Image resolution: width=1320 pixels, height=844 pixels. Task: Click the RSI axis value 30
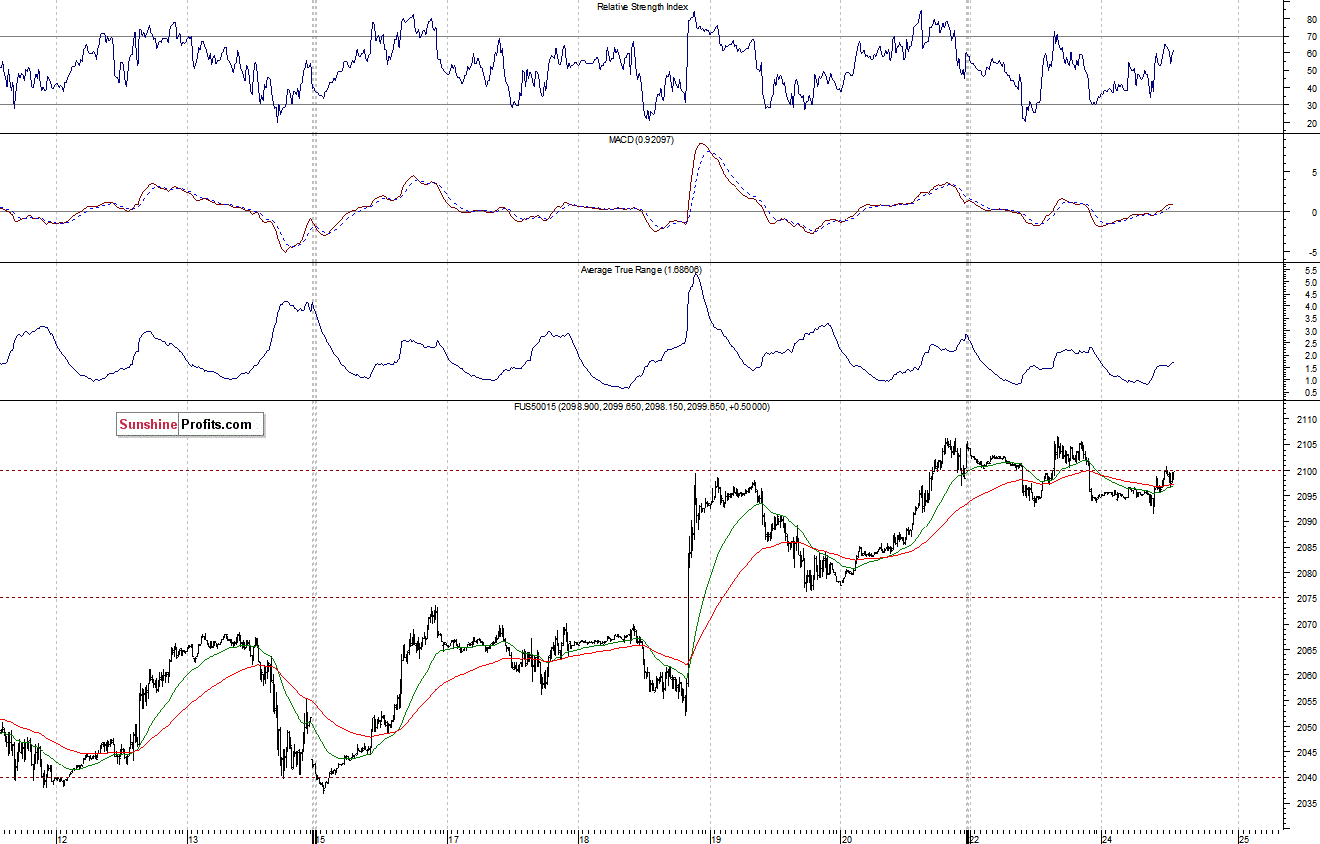(1311, 105)
